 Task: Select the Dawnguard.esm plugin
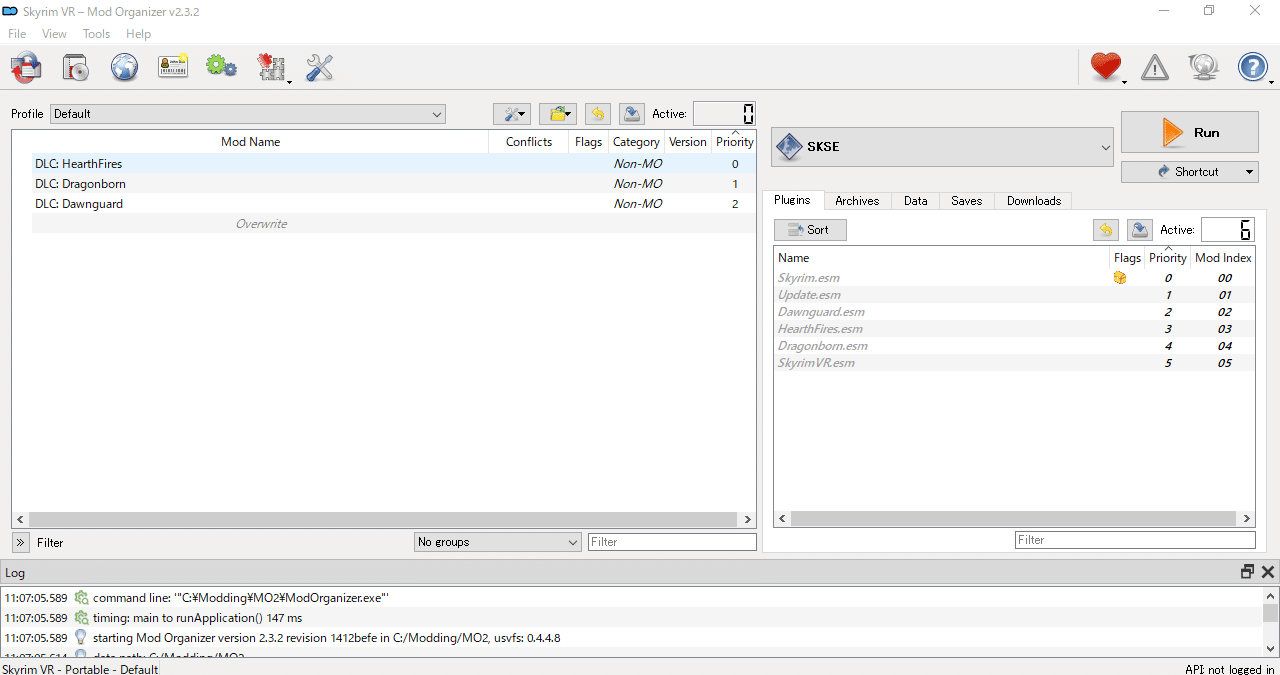(1014, 312)
